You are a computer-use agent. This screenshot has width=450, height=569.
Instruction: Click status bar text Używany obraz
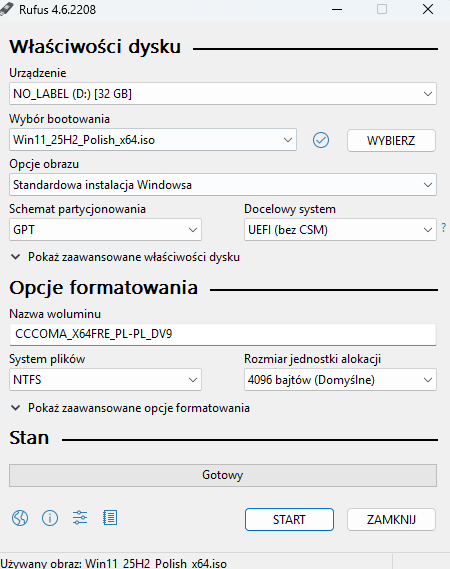tap(114, 564)
